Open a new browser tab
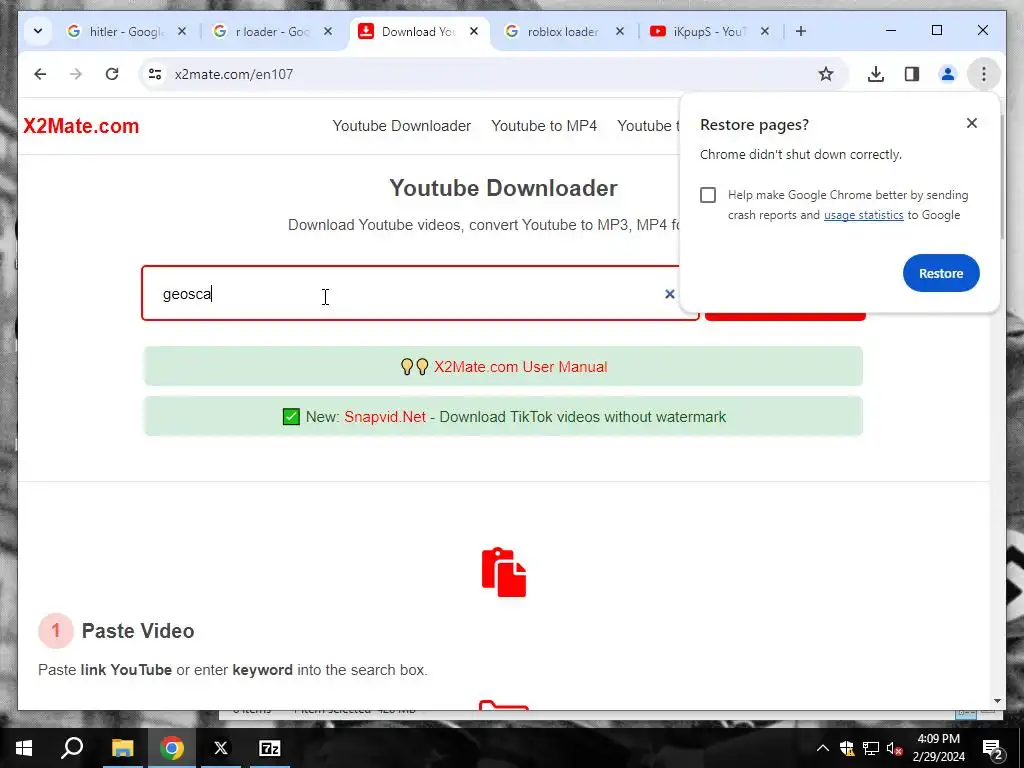1024x768 pixels. (x=801, y=31)
